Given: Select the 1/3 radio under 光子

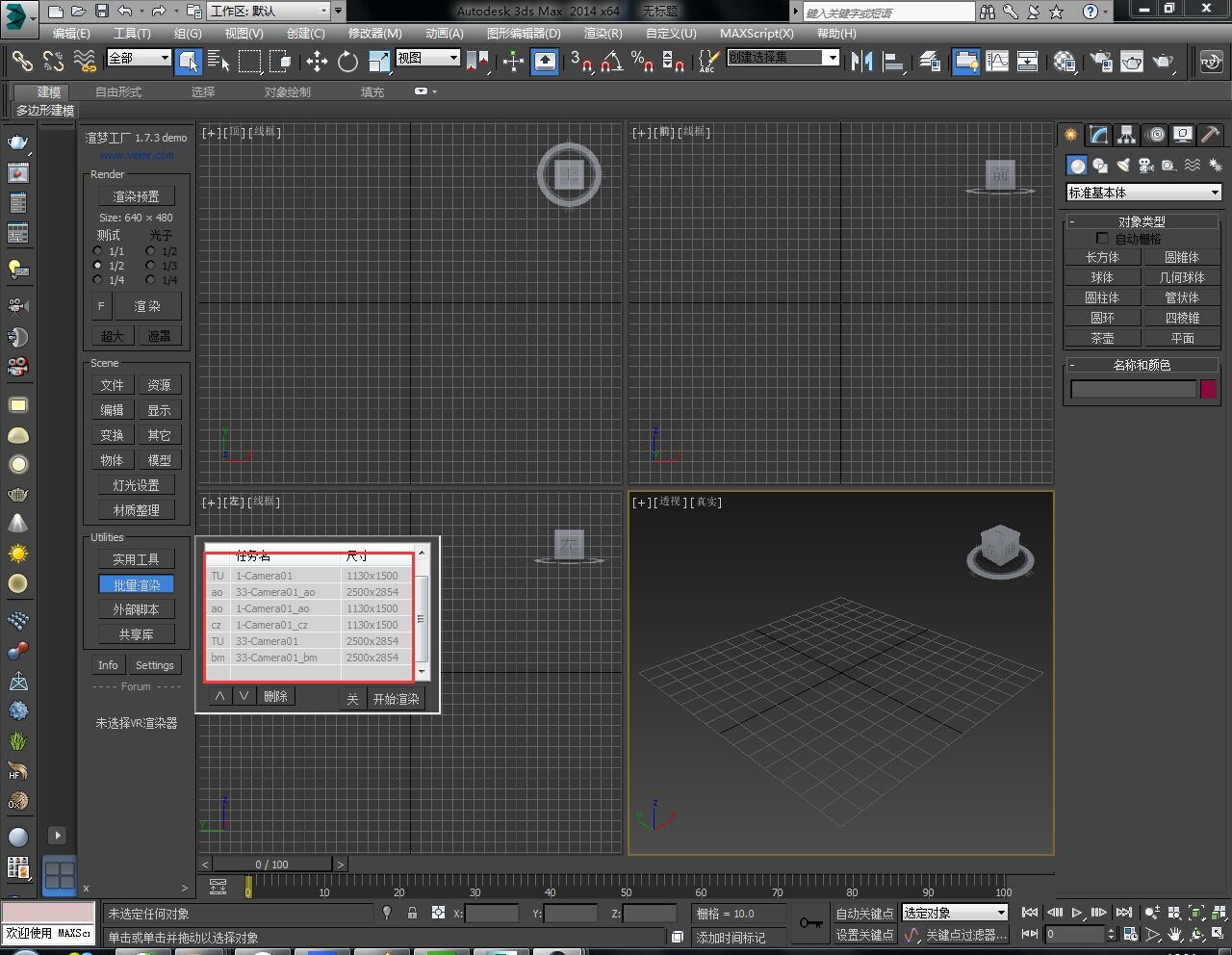Looking at the screenshot, I should coord(150,266).
